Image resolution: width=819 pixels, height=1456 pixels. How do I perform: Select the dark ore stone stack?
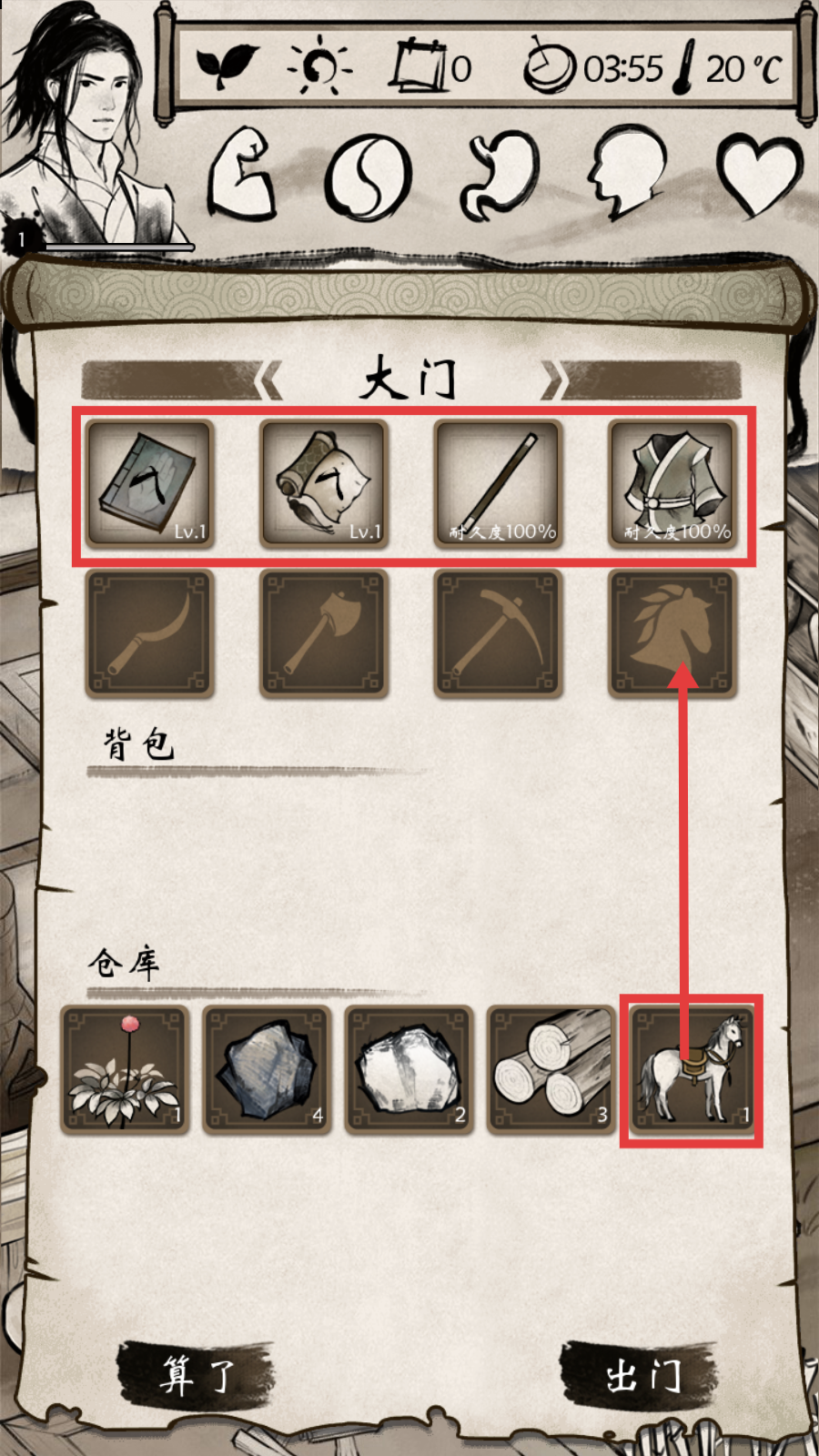click(x=267, y=1070)
